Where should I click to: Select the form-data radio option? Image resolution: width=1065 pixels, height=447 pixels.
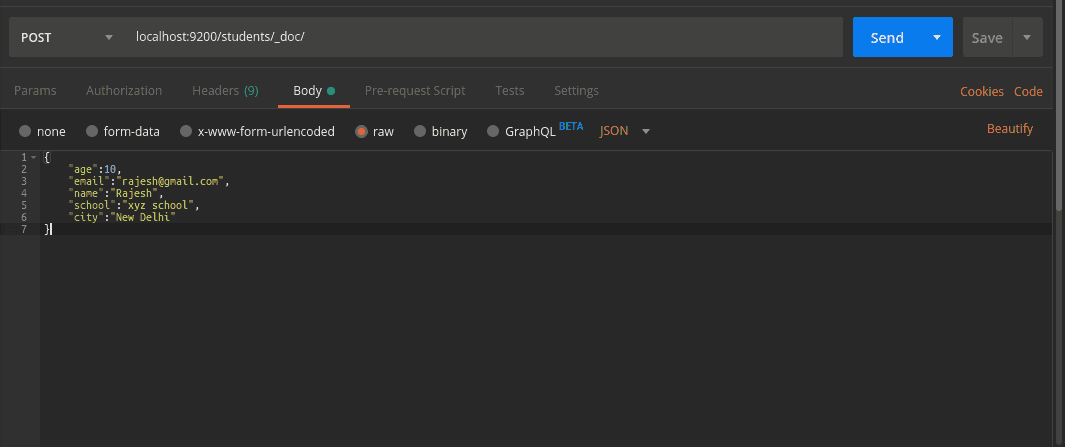92,131
